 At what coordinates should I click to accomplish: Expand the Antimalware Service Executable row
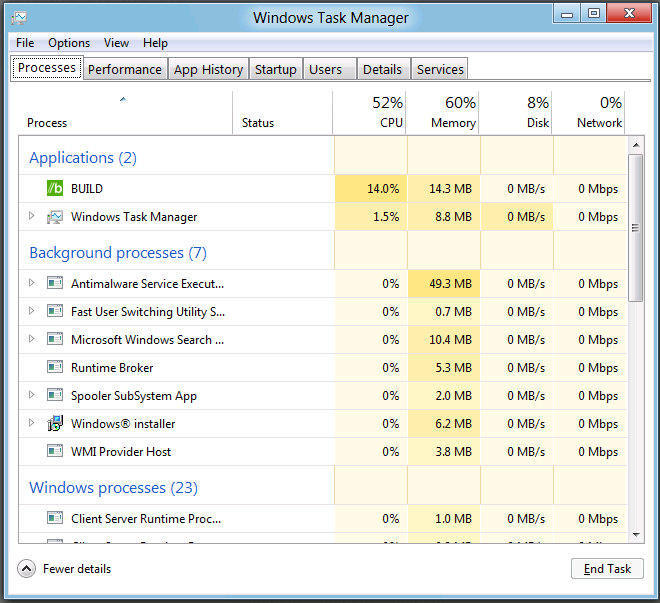[x=32, y=283]
